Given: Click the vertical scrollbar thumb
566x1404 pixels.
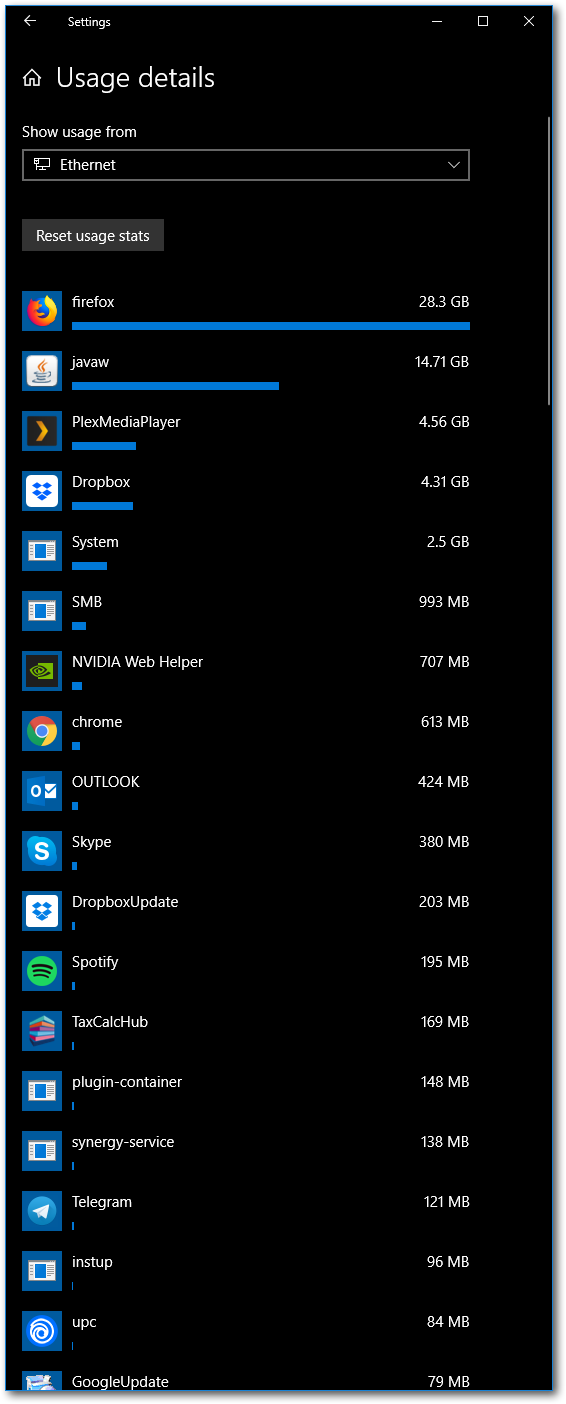Looking at the screenshot, I should pyautogui.click(x=549, y=260).
